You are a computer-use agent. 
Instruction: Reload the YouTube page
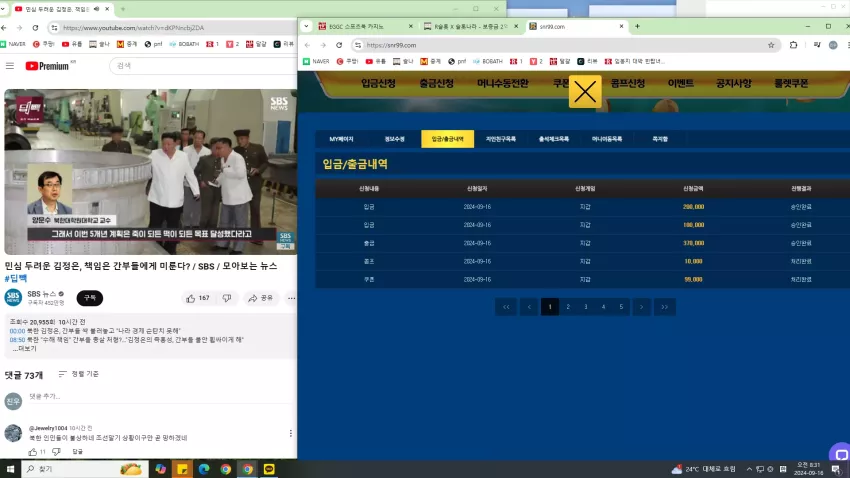[35, 28]
